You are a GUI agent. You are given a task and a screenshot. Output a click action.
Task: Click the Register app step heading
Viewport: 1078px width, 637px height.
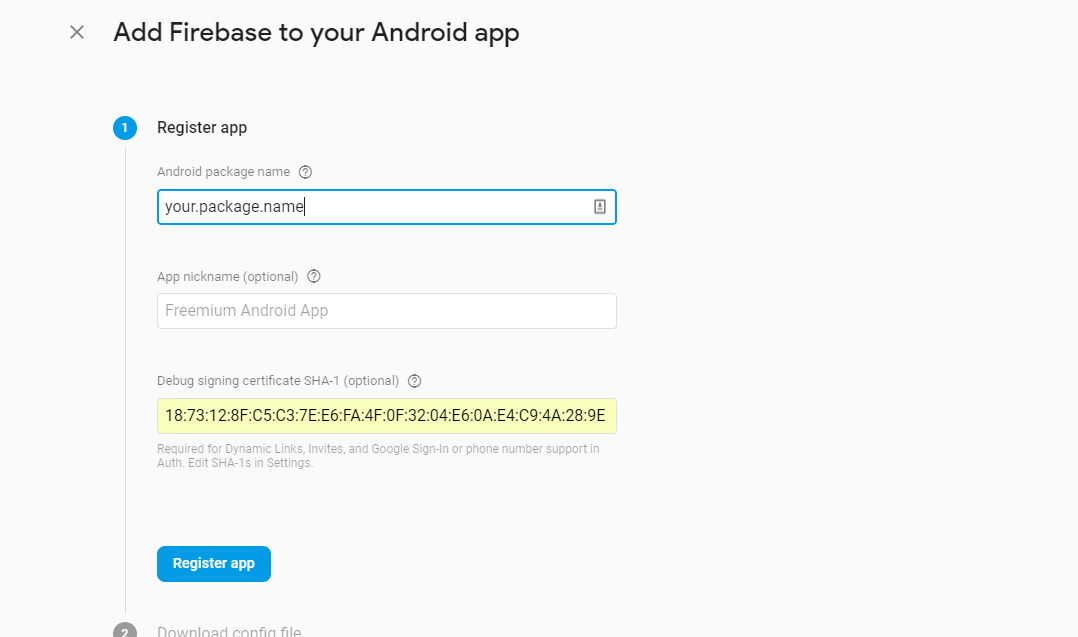point(202,128)
